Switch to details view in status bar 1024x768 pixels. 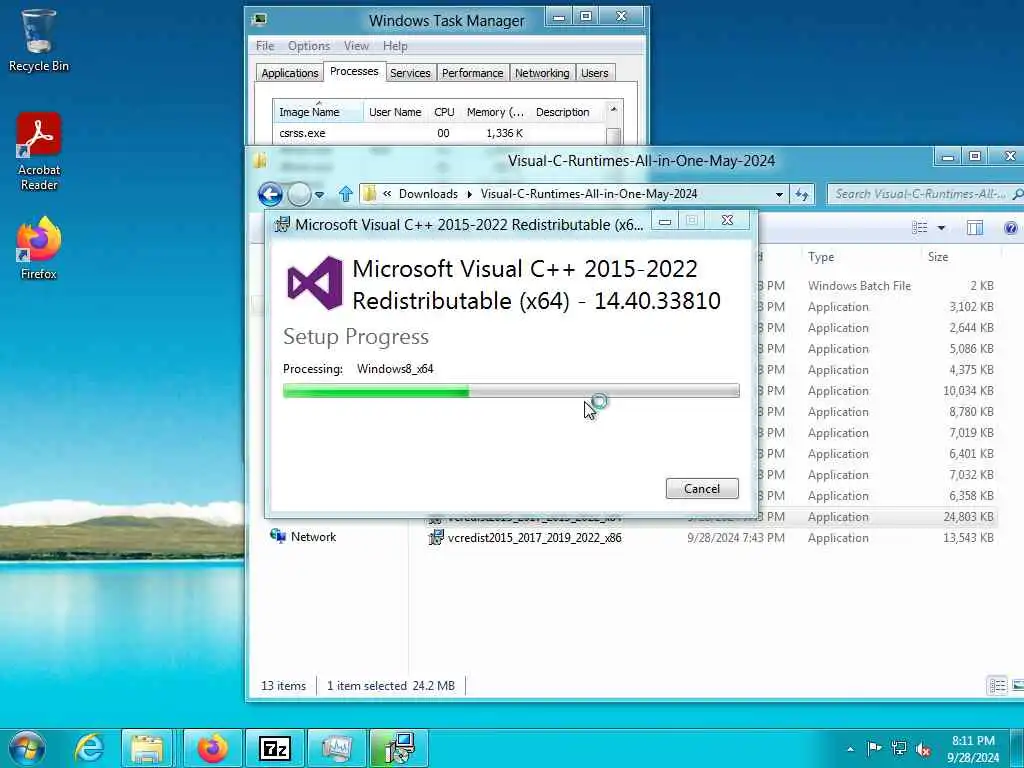coord(997,685)
